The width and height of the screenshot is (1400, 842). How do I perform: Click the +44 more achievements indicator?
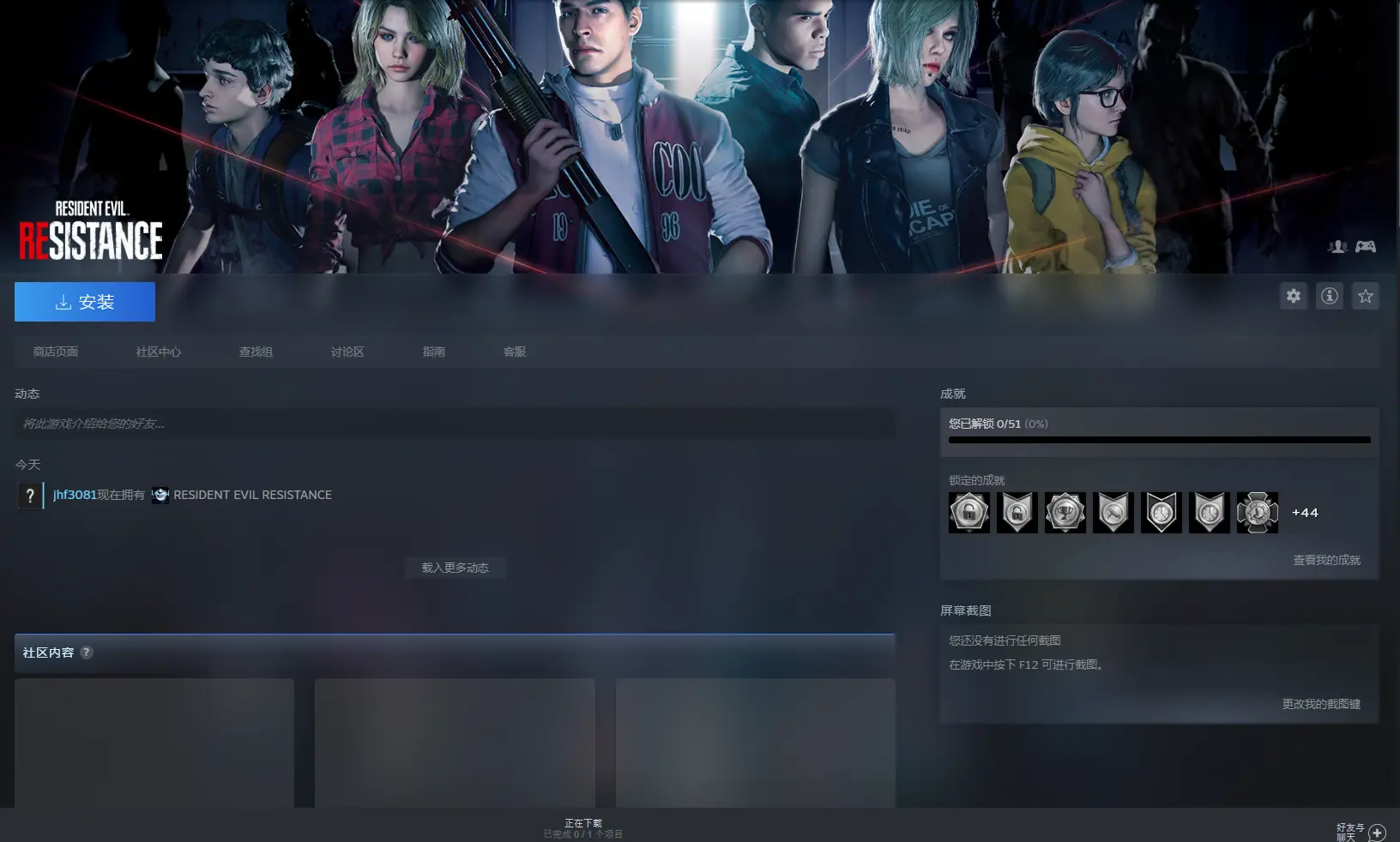(1305, 513)
